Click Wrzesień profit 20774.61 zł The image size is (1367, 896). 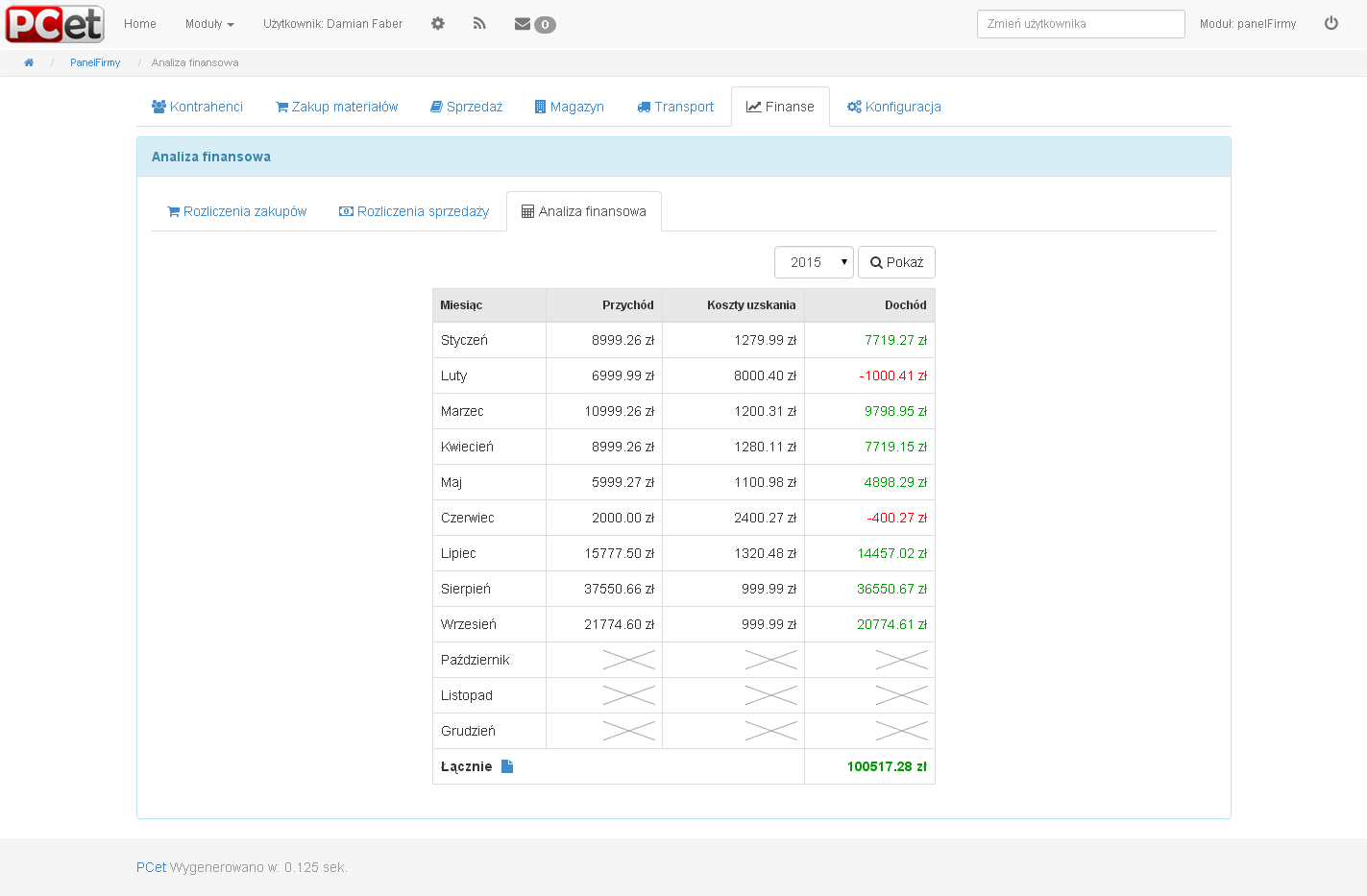(x=892, y=624)
